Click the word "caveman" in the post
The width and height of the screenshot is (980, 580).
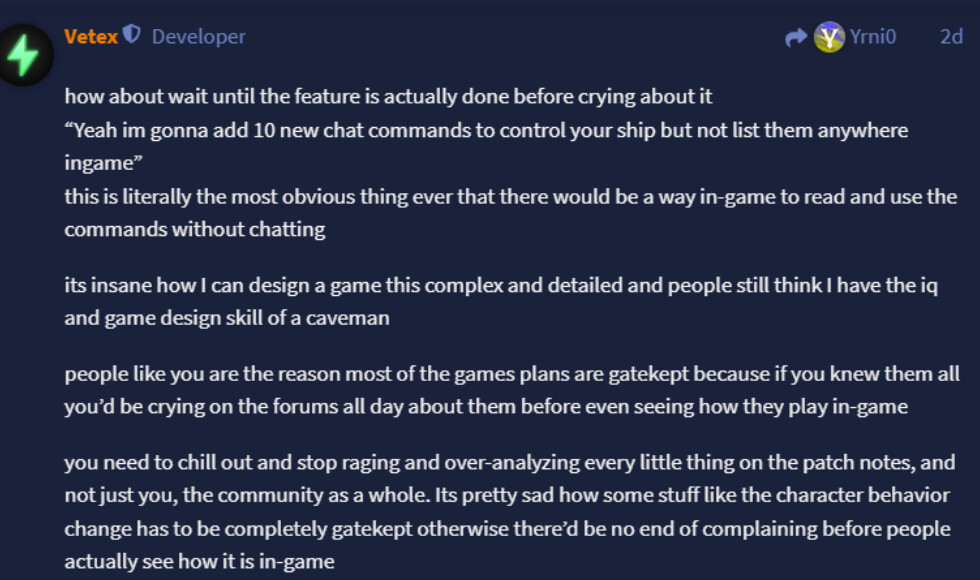click(x=348, y=318)
